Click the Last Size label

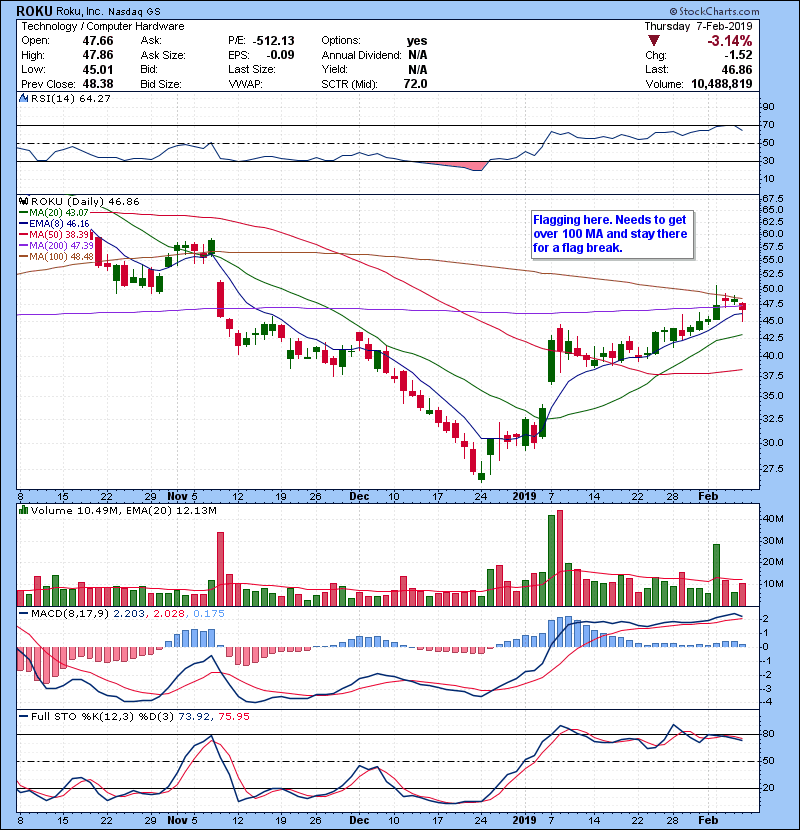coord(251,69)
